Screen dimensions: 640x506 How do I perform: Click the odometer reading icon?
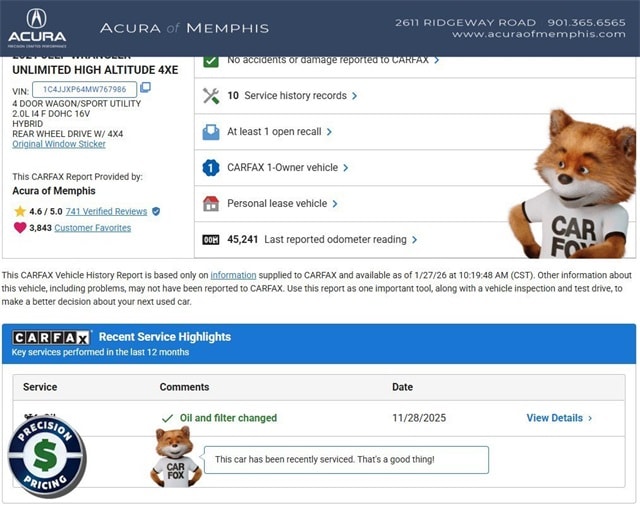[211, 240]
